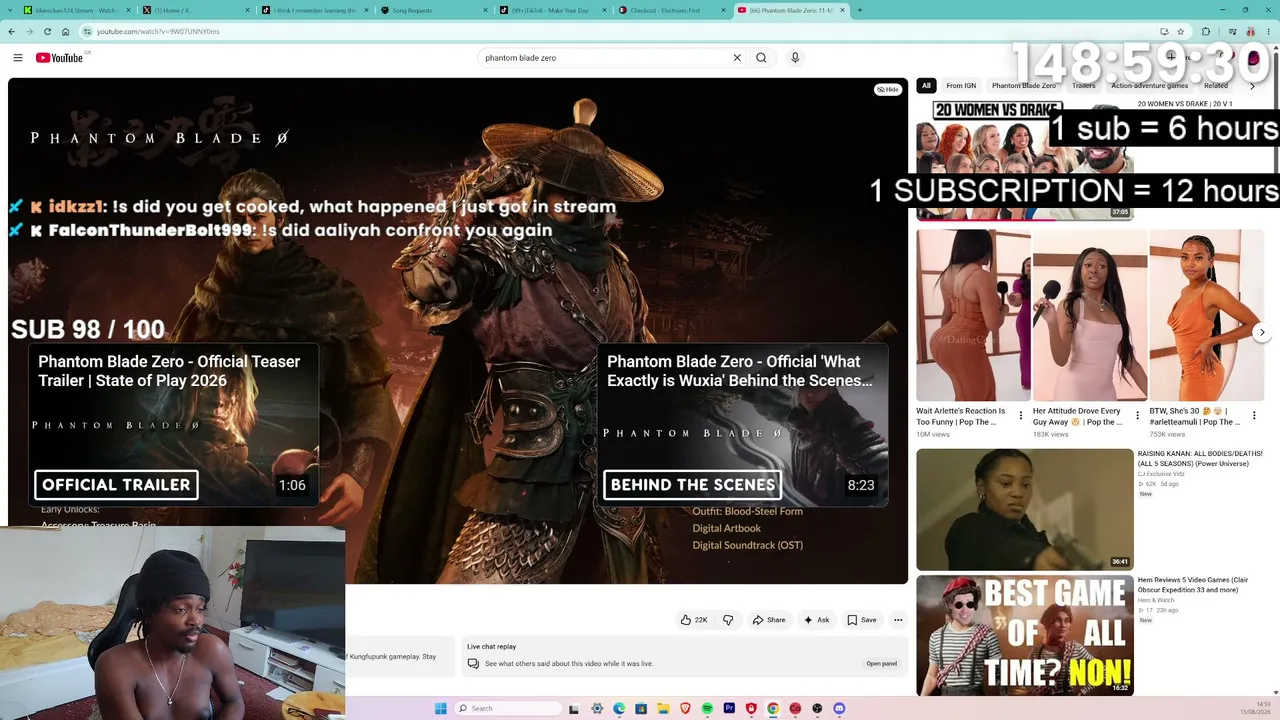Open the Wait Arlette's Reaction short thumbnail
This screenshot has height=720, width=1280.
[x=973, y=315]
